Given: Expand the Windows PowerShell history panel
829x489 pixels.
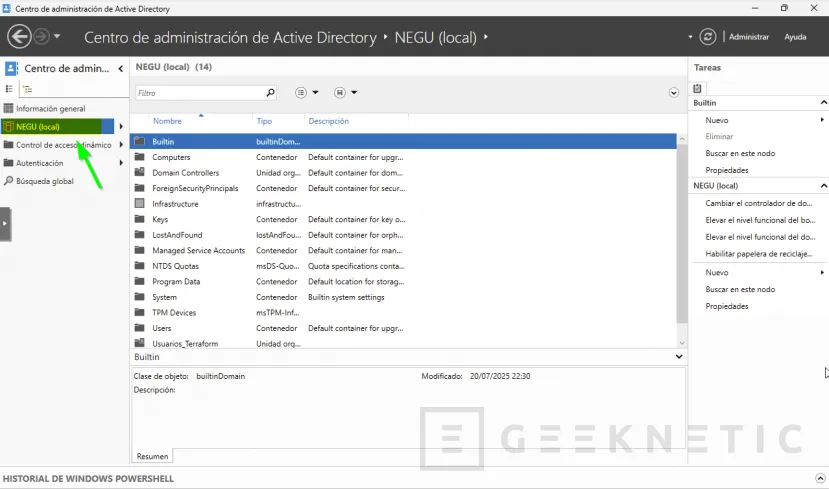Looking at the screenshot, I should click(820, 478).
